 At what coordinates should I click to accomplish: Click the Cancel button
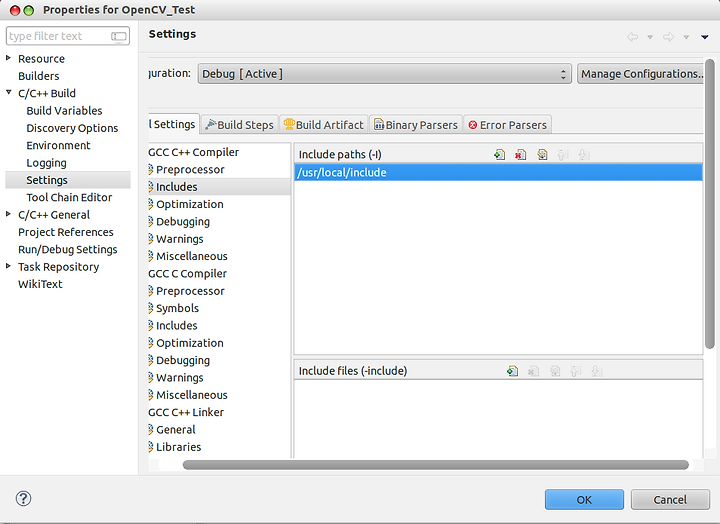pos(670,499)
